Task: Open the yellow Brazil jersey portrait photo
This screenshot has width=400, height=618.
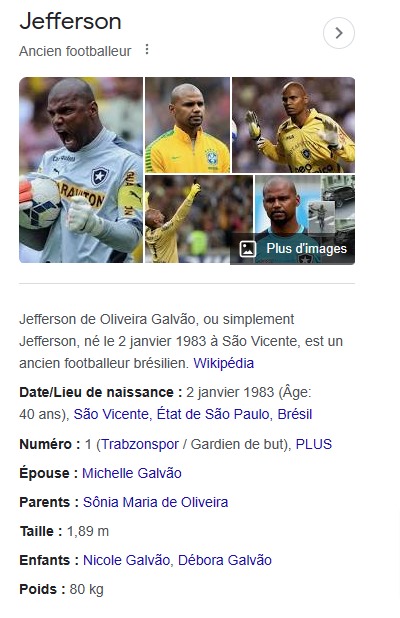Action: 187,125
